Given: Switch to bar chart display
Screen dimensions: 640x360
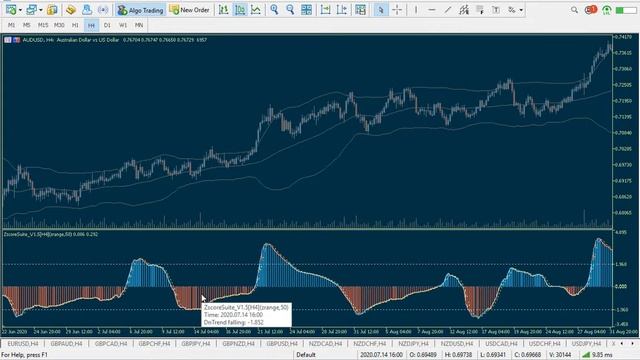Looking at the screenshot, I should click(223, 10).
